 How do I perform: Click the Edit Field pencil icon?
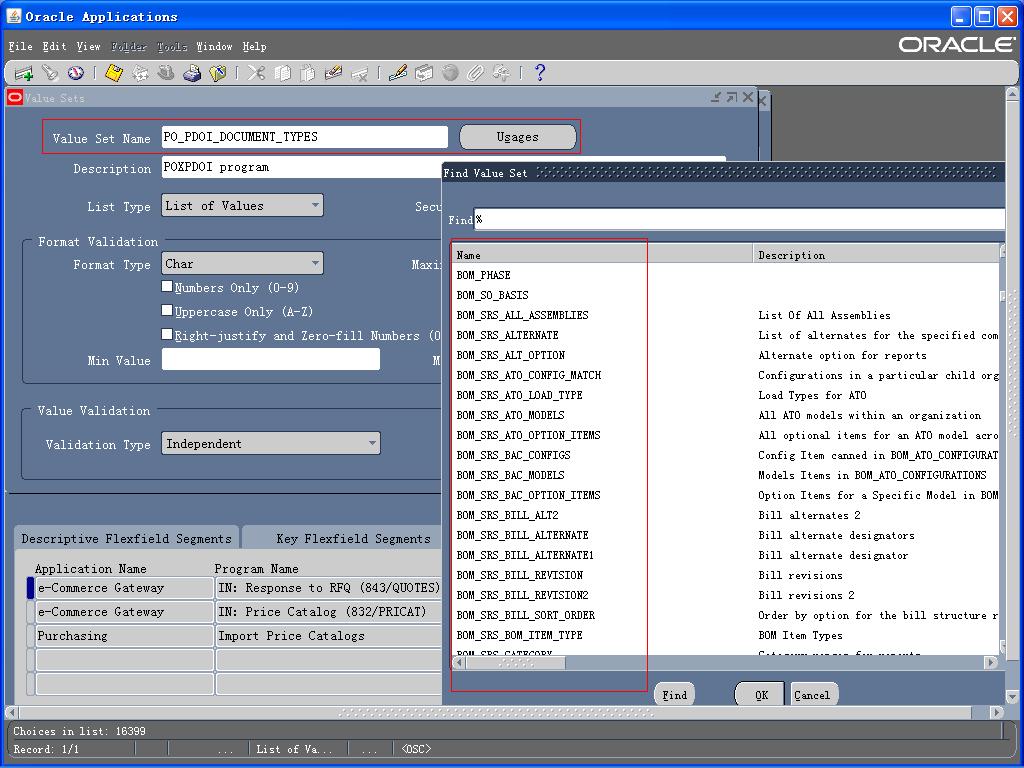point(398,73)
